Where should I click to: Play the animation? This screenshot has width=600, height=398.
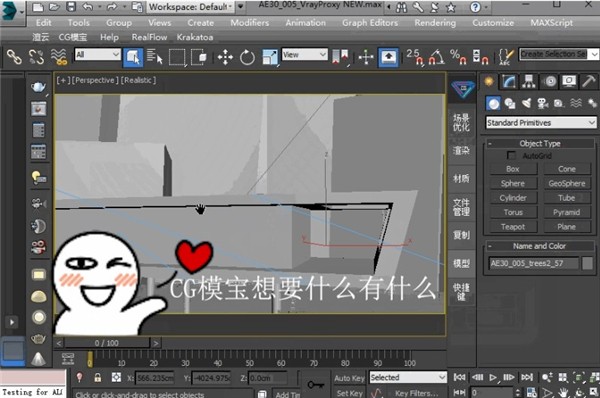click(x=493, y=378)
